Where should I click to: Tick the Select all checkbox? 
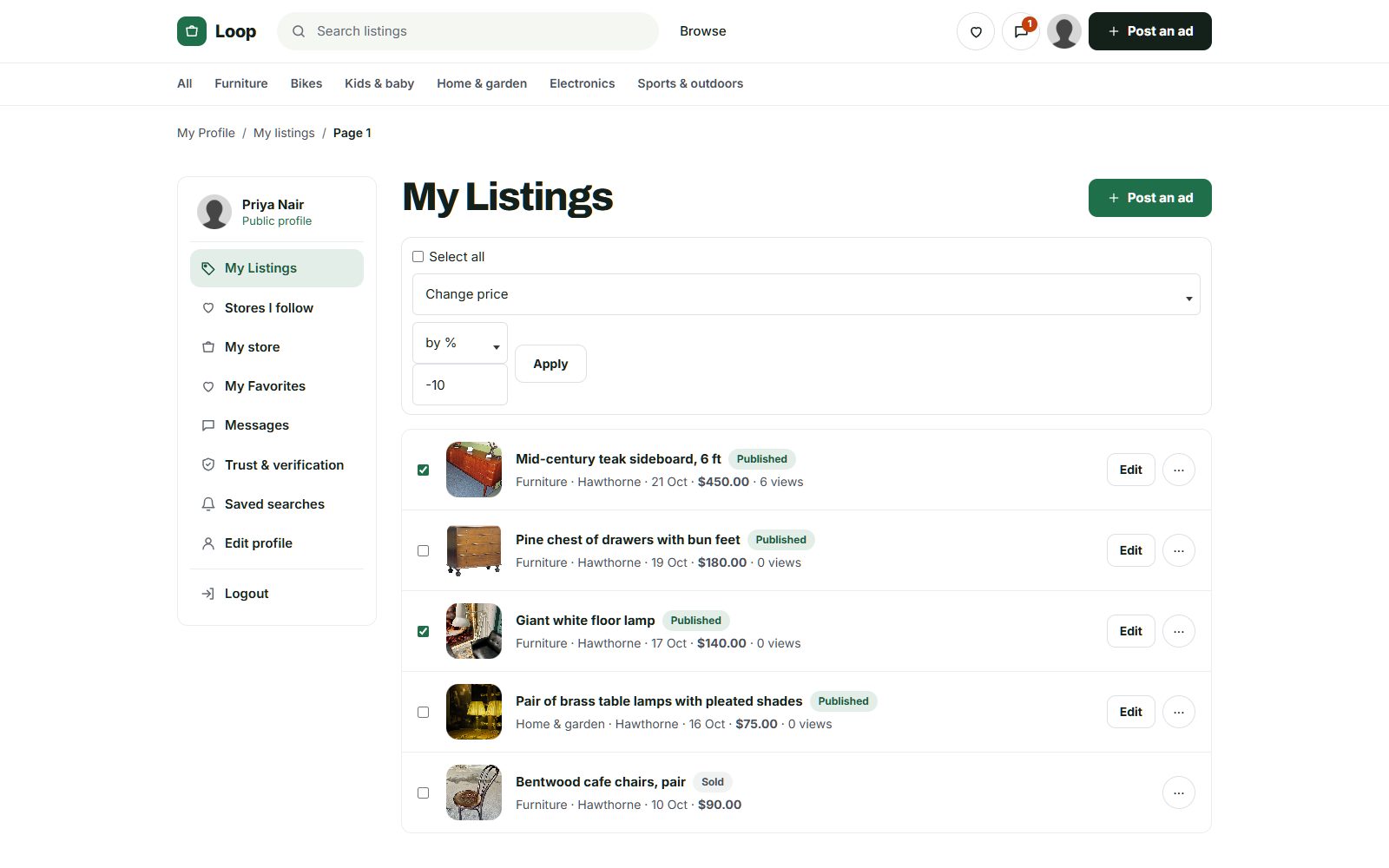tap(418, 257)
